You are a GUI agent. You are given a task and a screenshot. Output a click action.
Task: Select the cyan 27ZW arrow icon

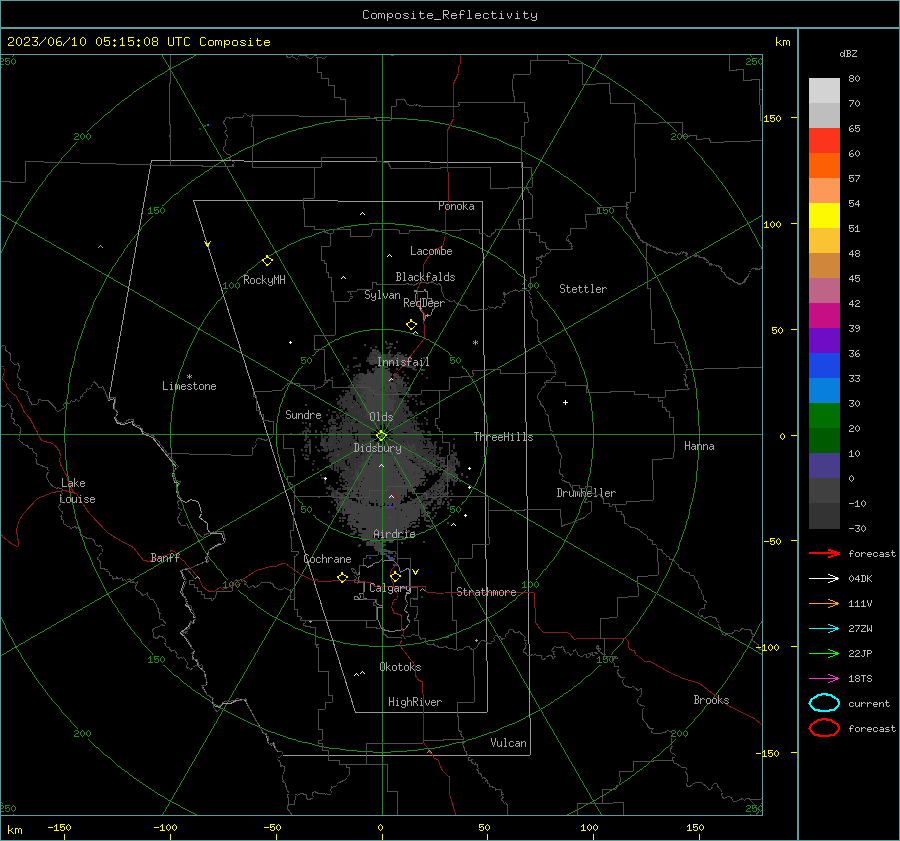pyautogui.click(x=824, y=629)
